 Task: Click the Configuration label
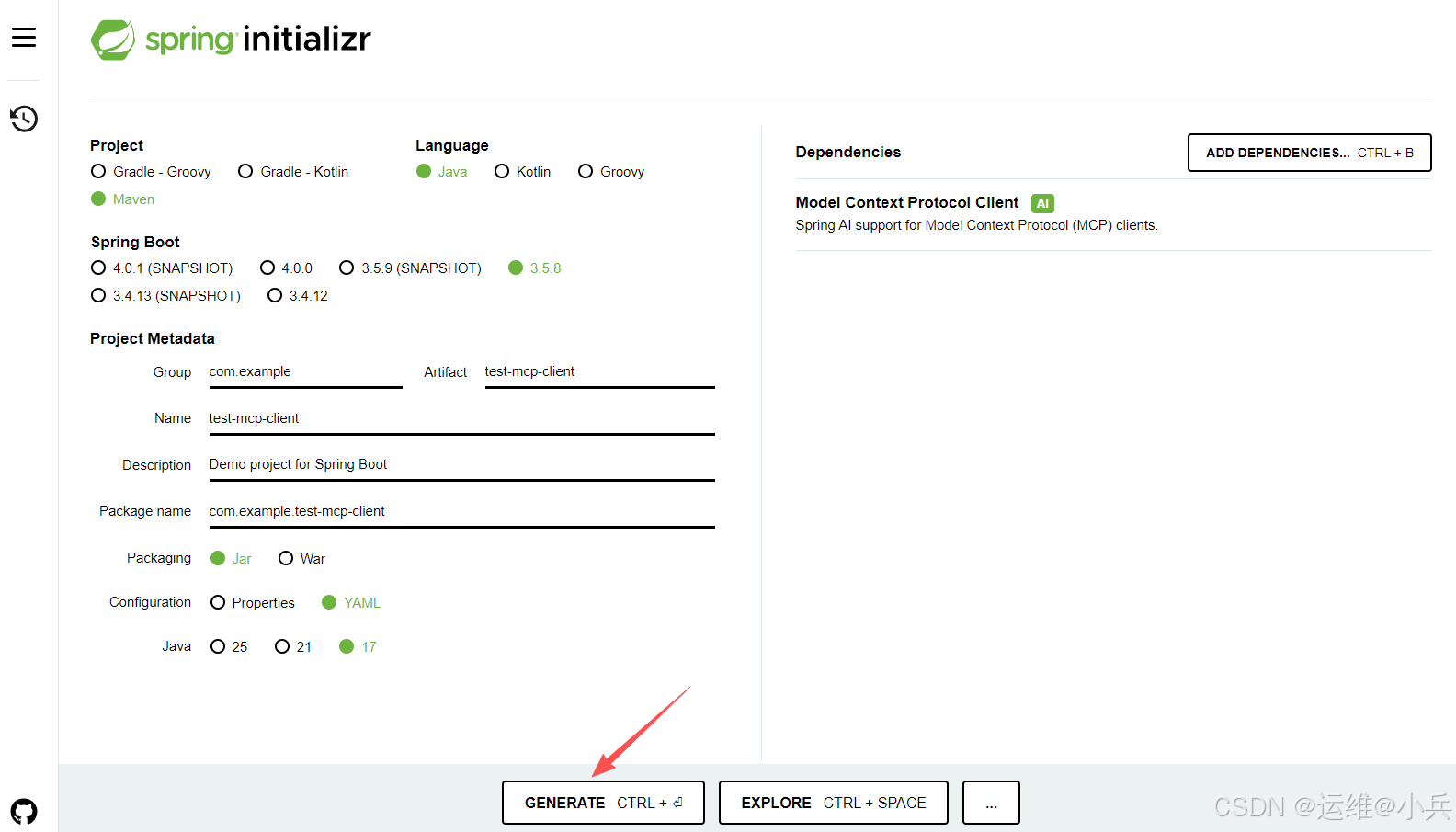coord(151,602)
